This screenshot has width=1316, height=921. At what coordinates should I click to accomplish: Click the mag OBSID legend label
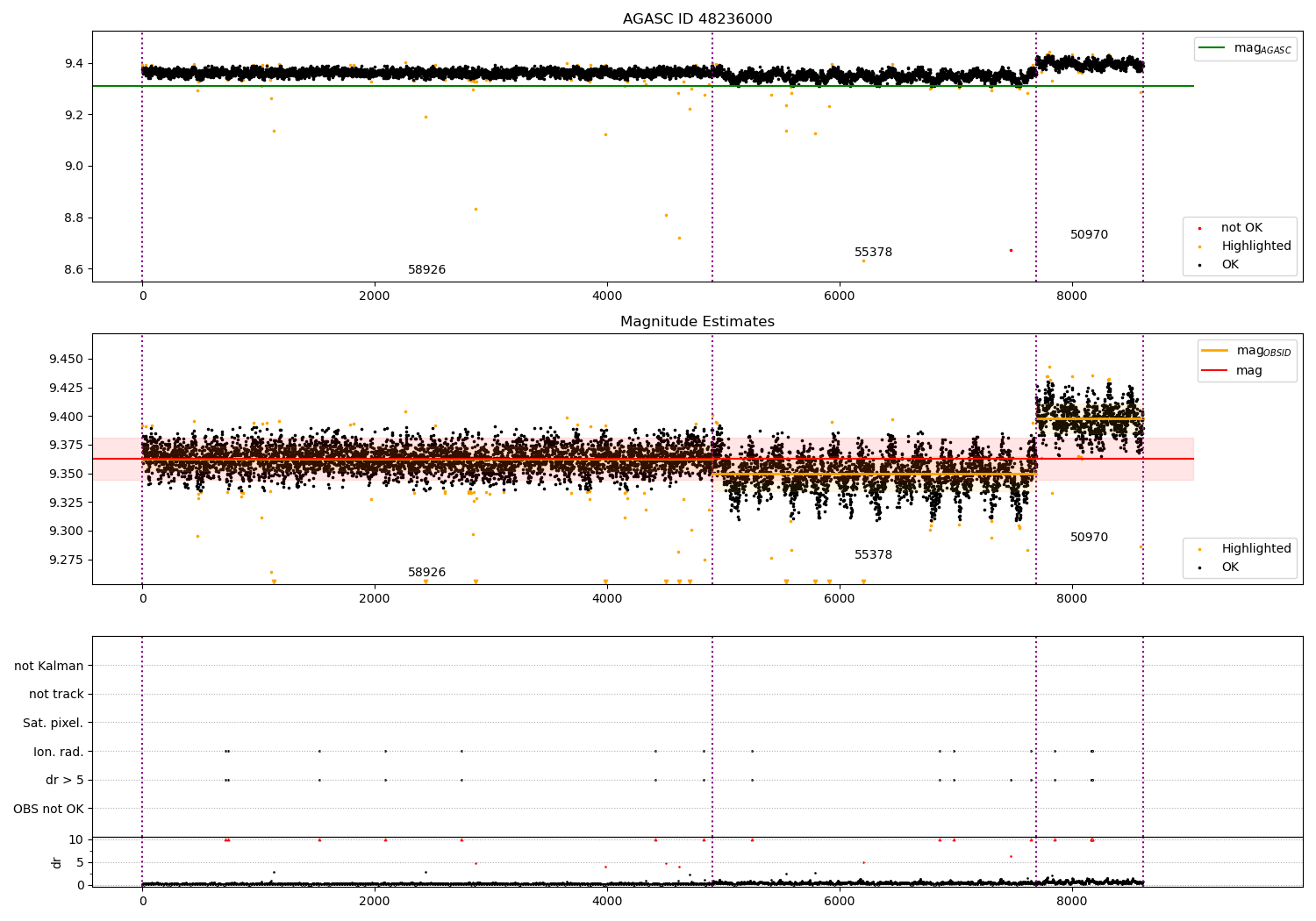pyautogui.click(x=1264, y=352)
